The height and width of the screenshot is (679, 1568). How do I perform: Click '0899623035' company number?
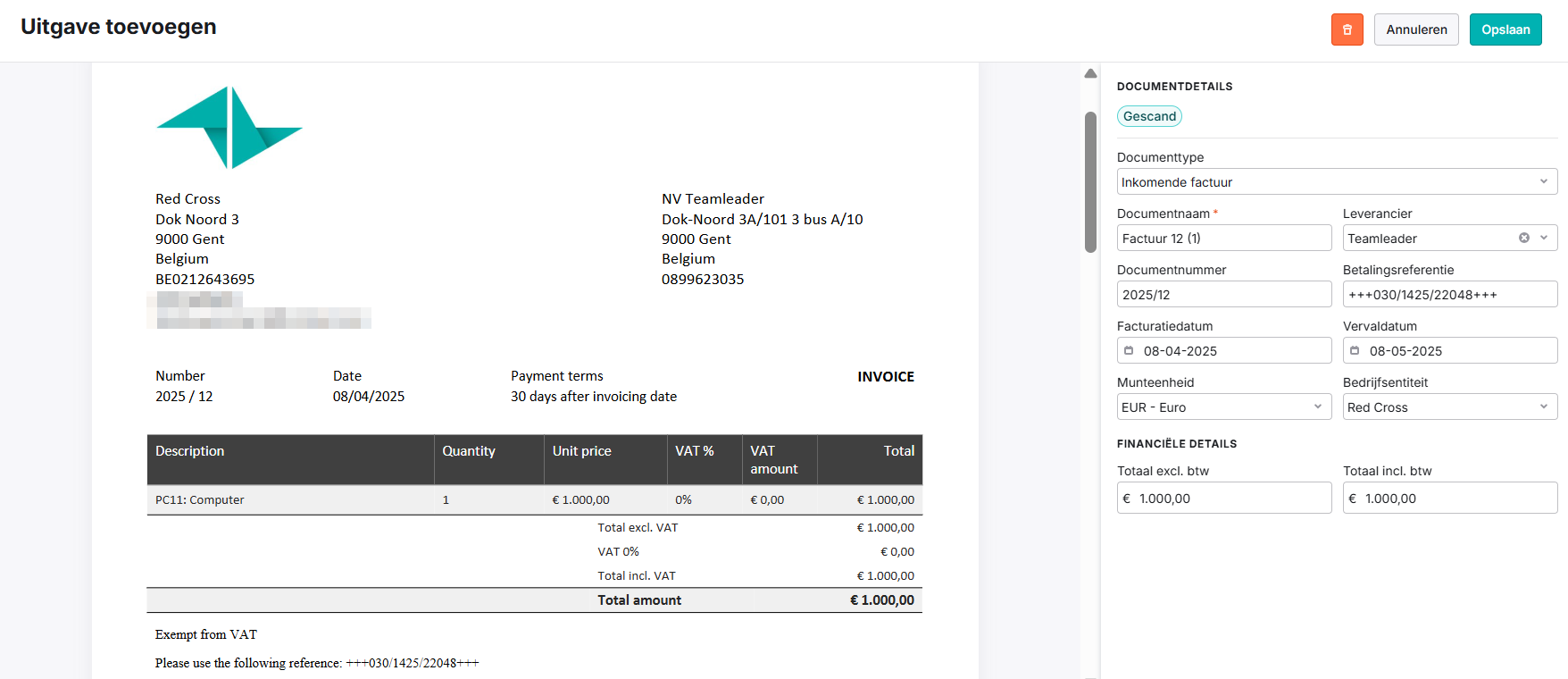(703, 280)
